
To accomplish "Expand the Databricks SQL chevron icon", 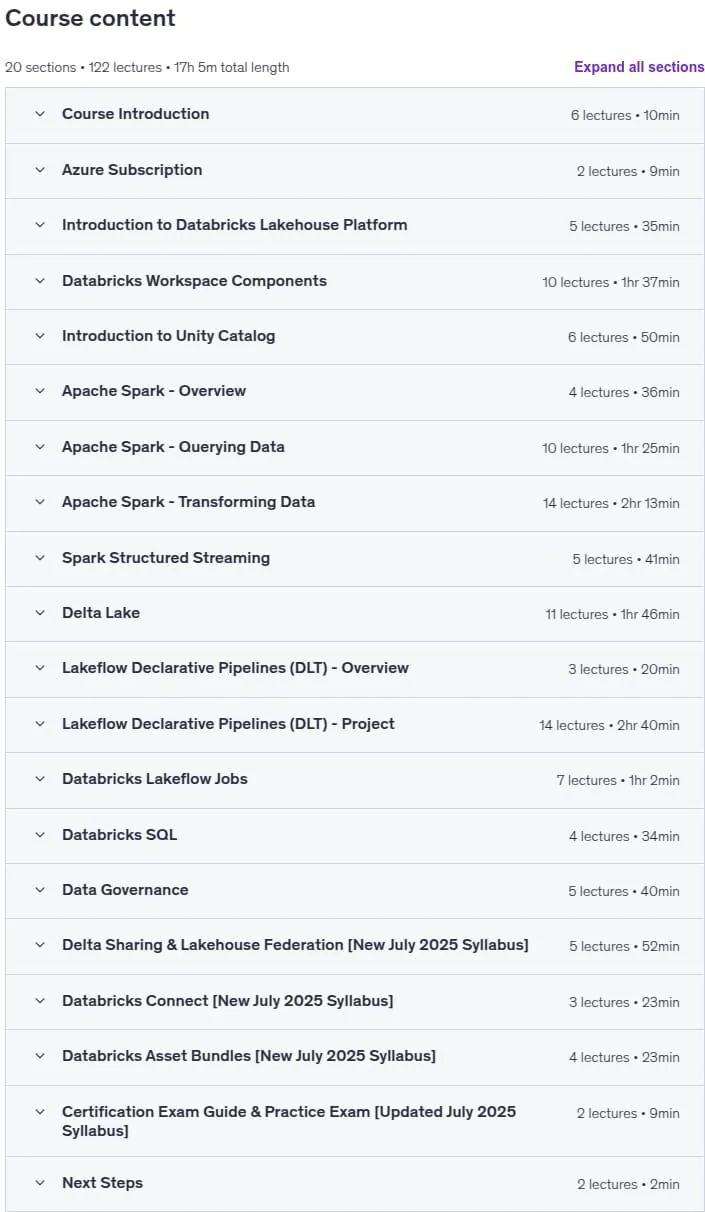I will [40, 835].
